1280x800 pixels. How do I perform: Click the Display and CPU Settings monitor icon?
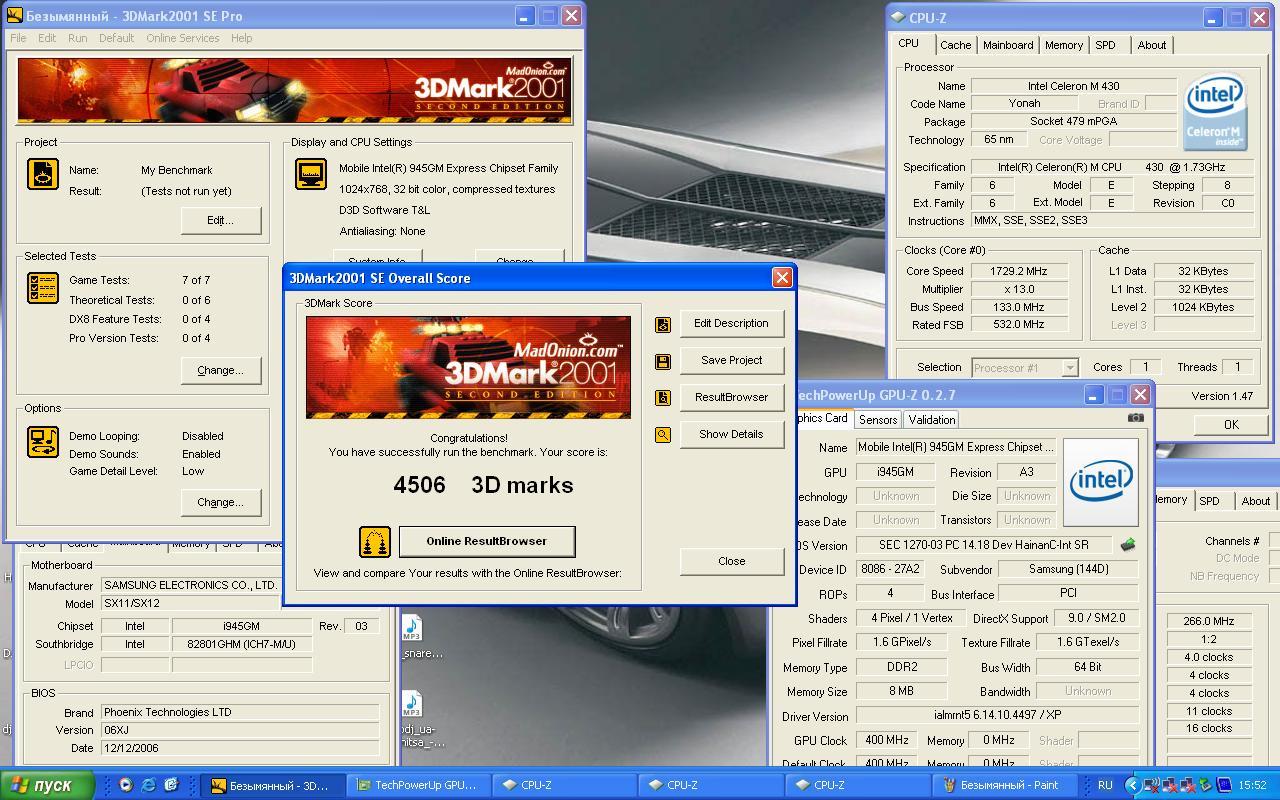pos(311,174)
